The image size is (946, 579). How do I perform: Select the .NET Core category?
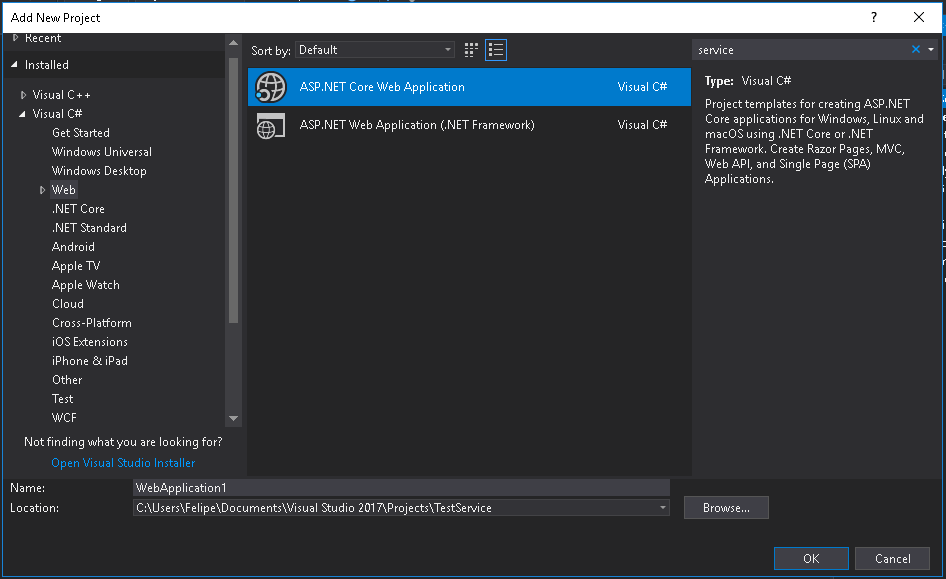click(x=78, y=208)
